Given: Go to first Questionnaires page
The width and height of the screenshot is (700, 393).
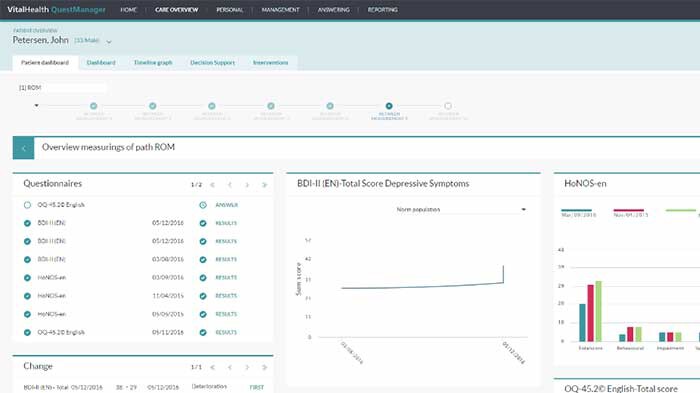Looking at the screenshot, I should [x=212, y=185].
